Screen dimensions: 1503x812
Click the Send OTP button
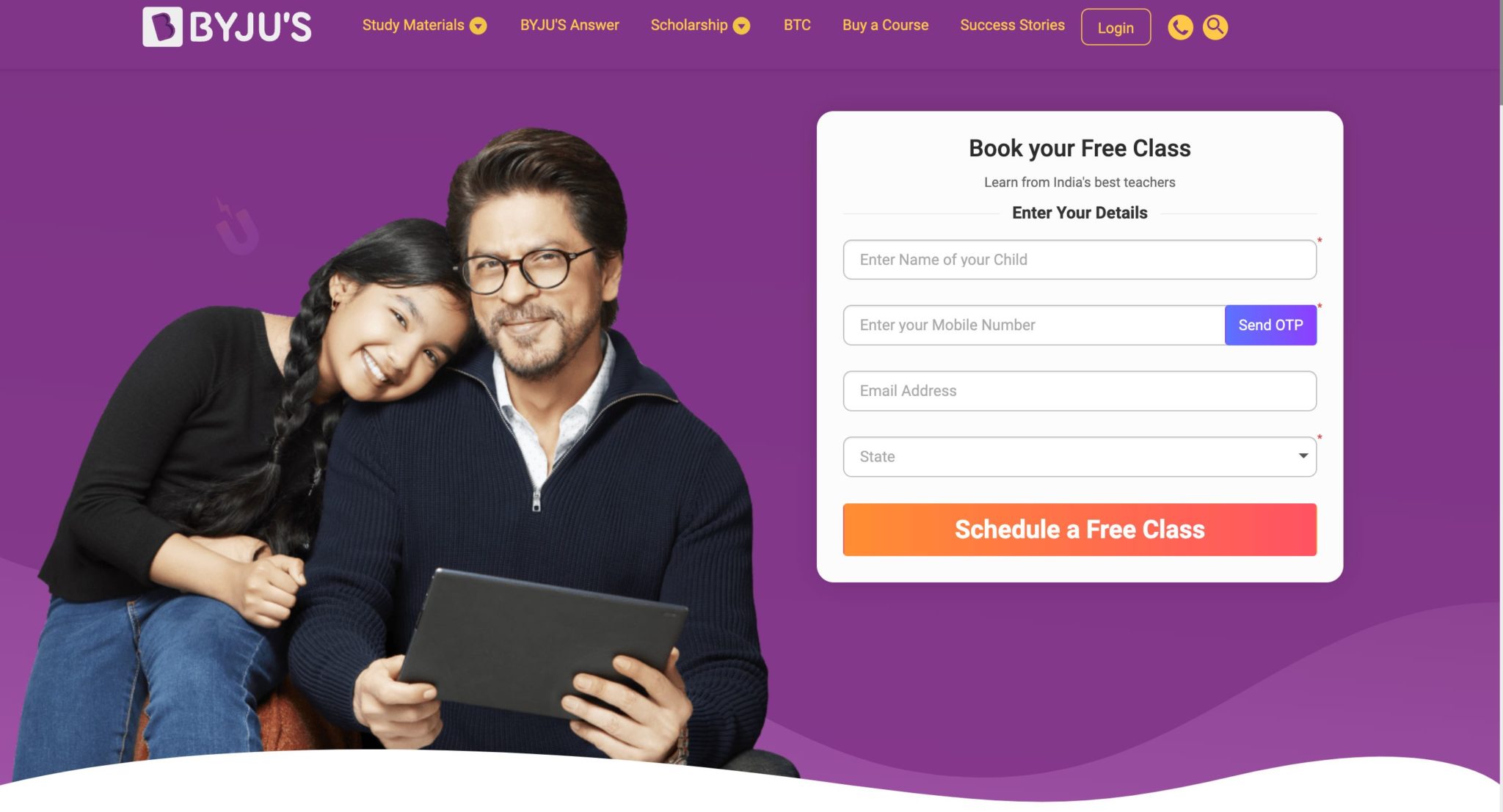[1271, 325]
